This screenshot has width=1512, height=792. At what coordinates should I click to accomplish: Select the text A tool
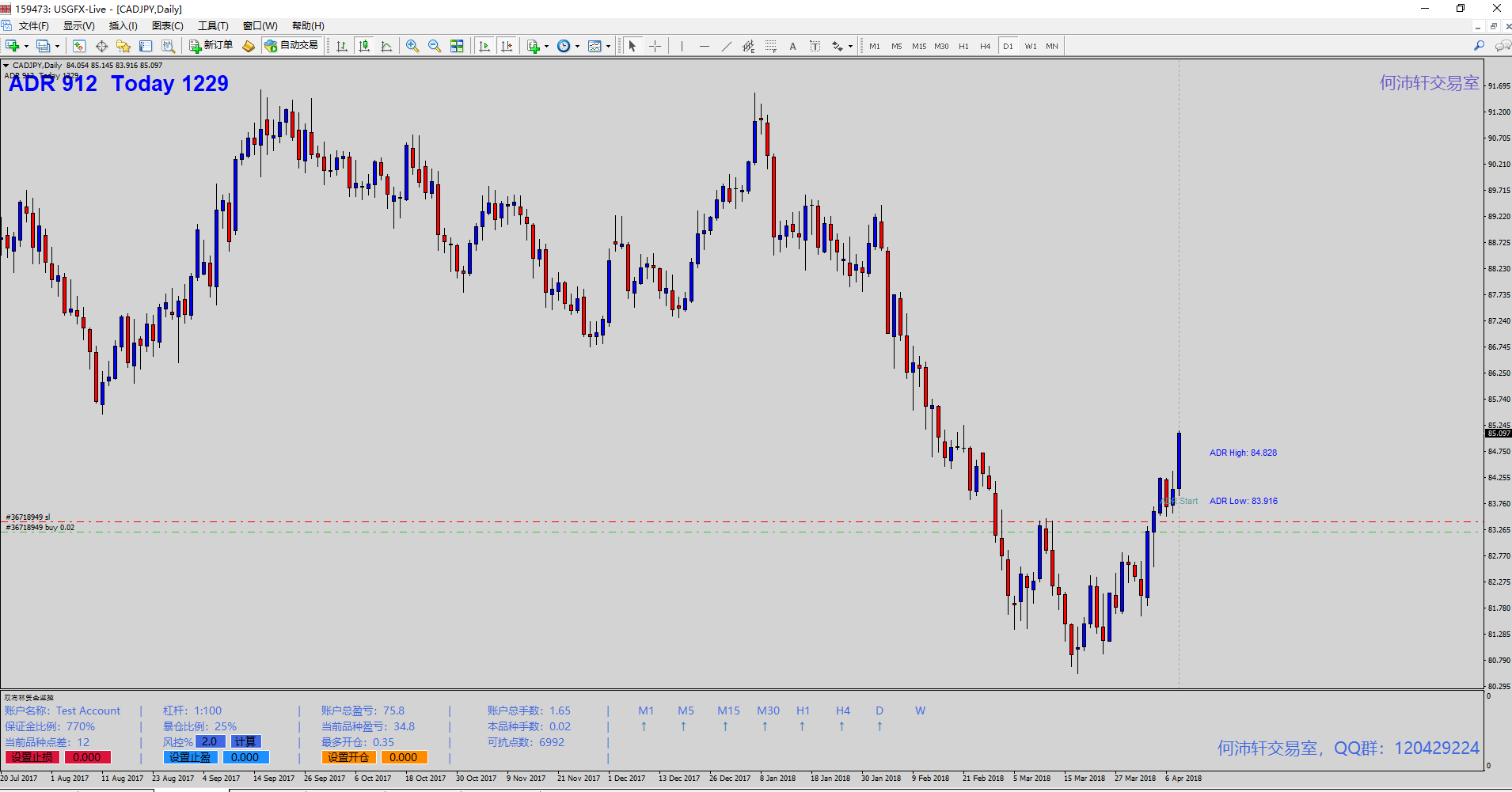coord(792,46)
